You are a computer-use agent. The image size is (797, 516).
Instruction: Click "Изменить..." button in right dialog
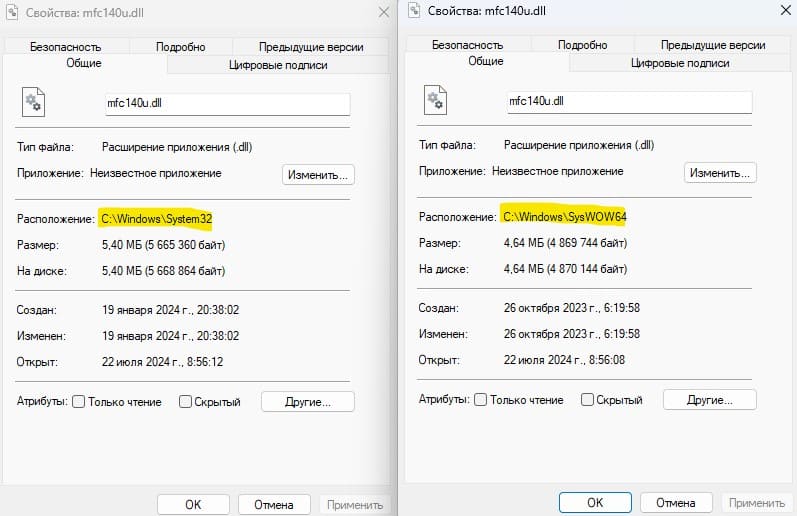(x=720, y=173)
